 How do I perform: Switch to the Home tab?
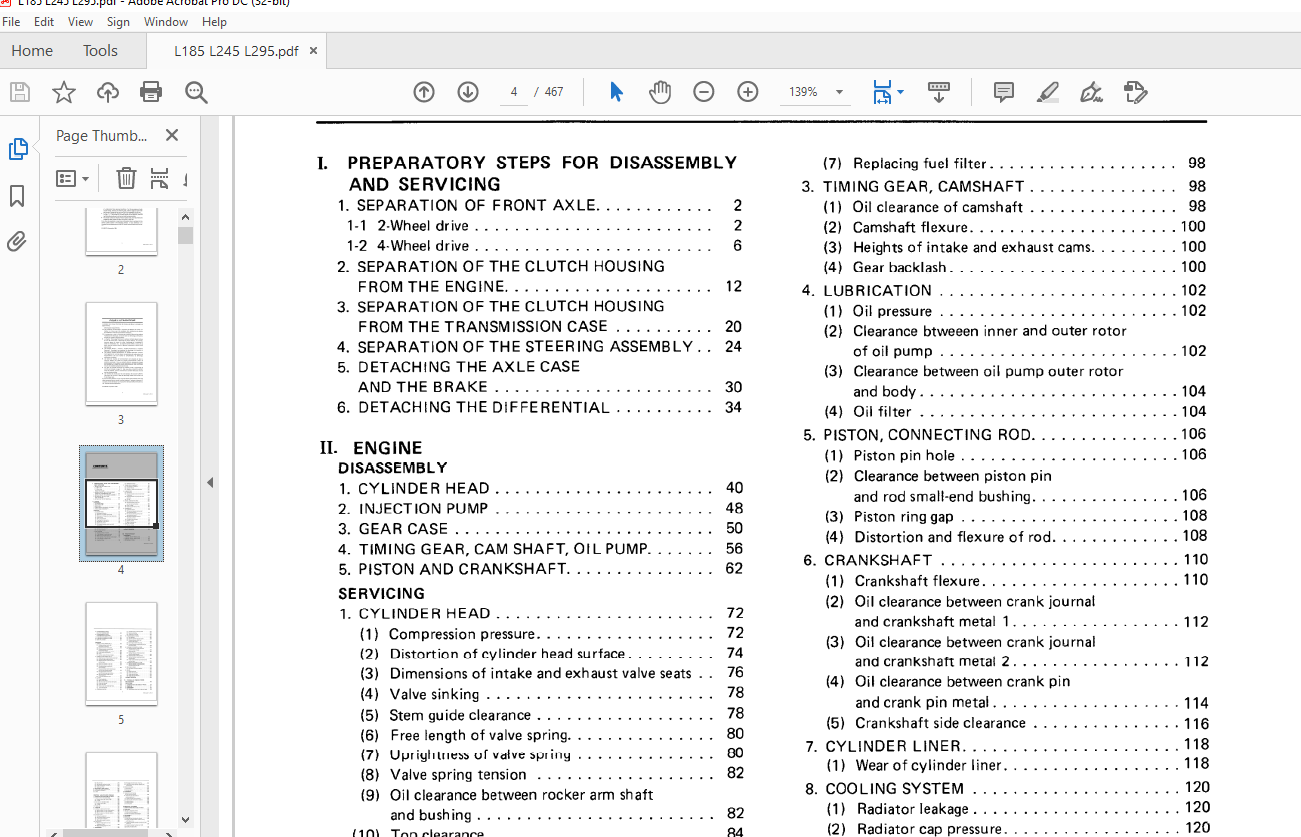click(32, 51)
